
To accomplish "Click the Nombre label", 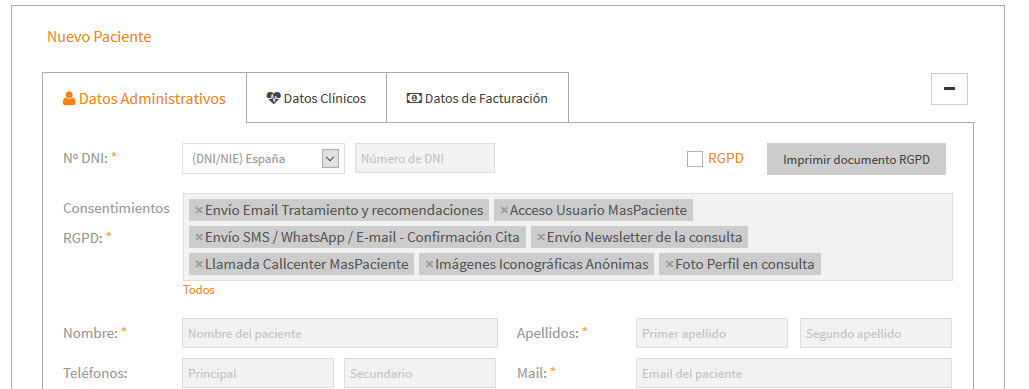I will pyautogui.click(x=94, y=333).
